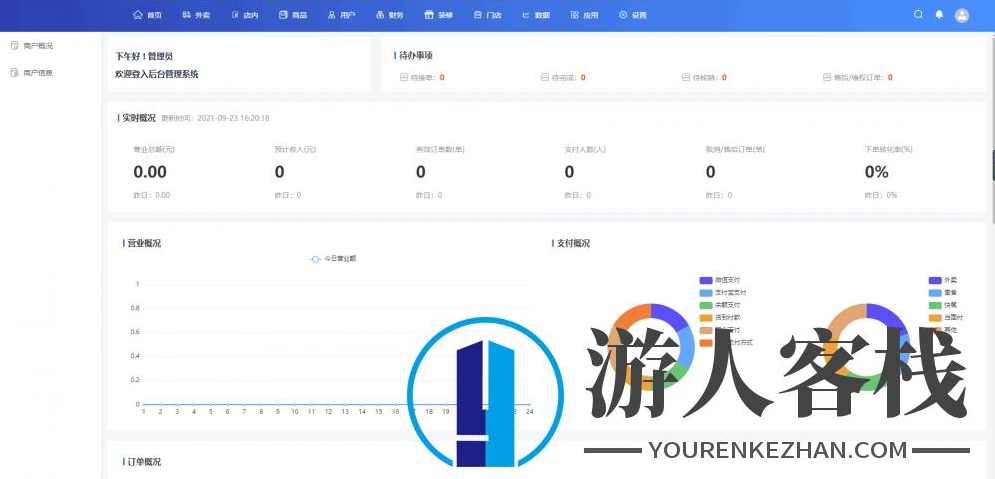Toggle the 今日营业额 chart legend
Viewport: 995px width, 479px height.
click(333, 259)
